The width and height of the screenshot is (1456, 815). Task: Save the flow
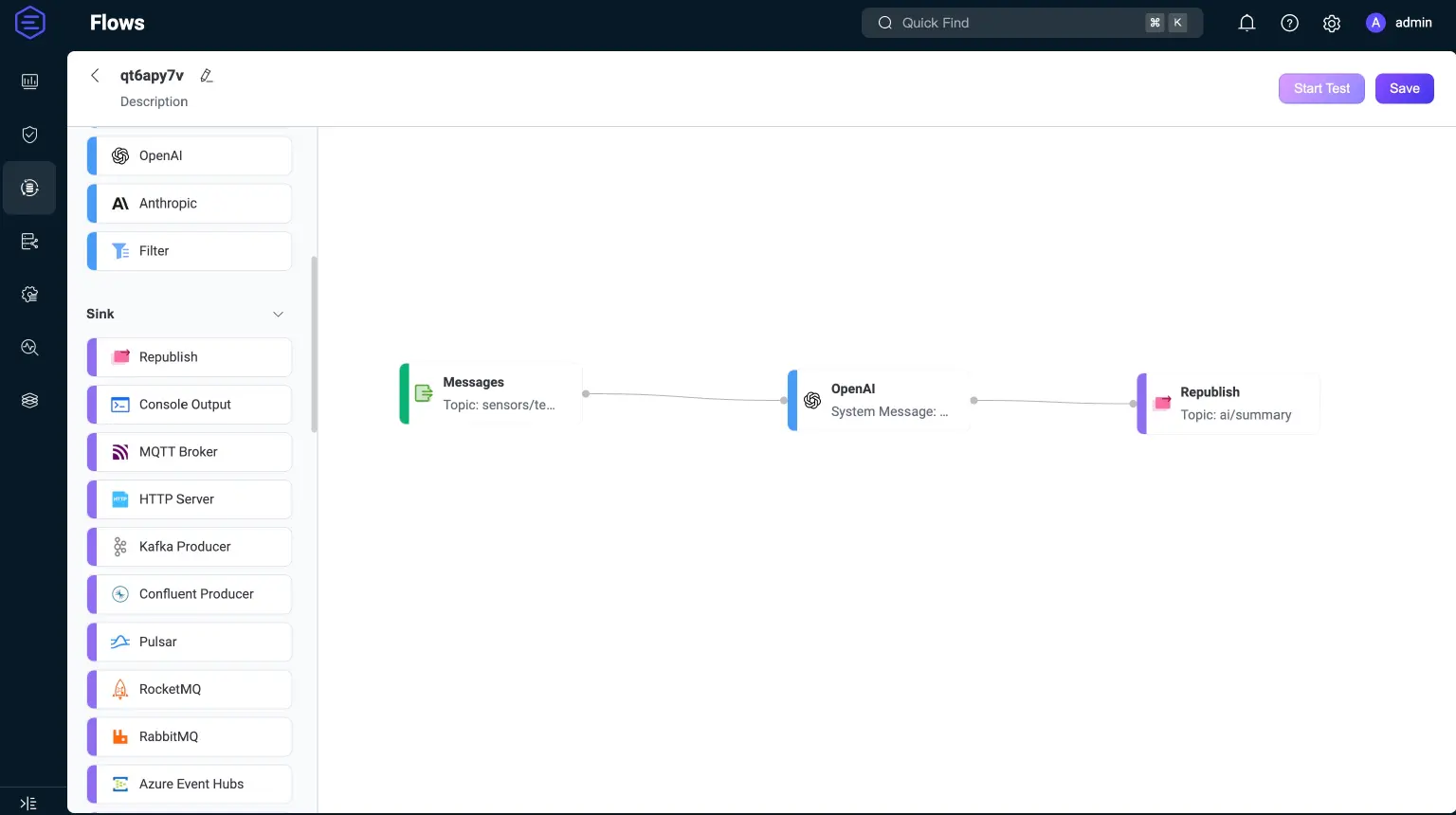pos(1404,88)
